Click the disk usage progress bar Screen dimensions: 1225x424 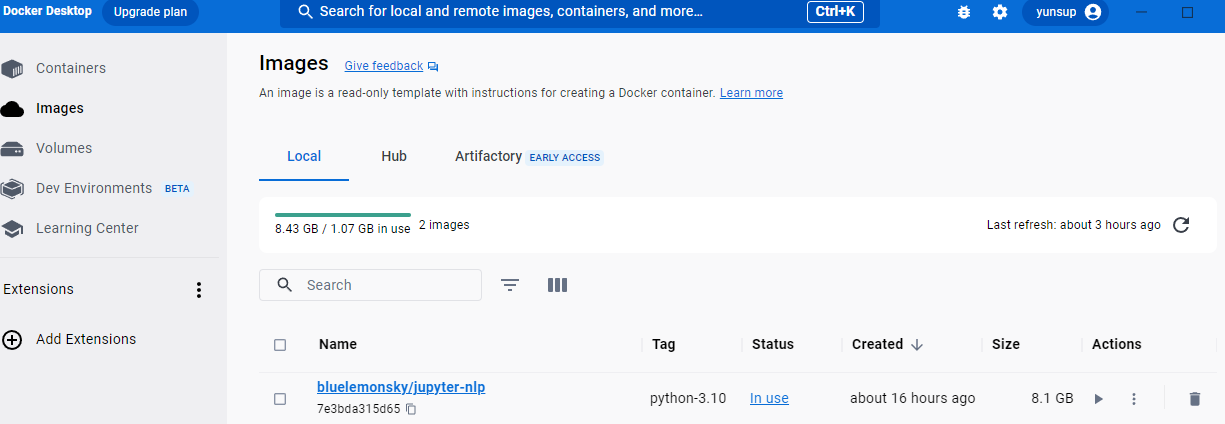343,214
